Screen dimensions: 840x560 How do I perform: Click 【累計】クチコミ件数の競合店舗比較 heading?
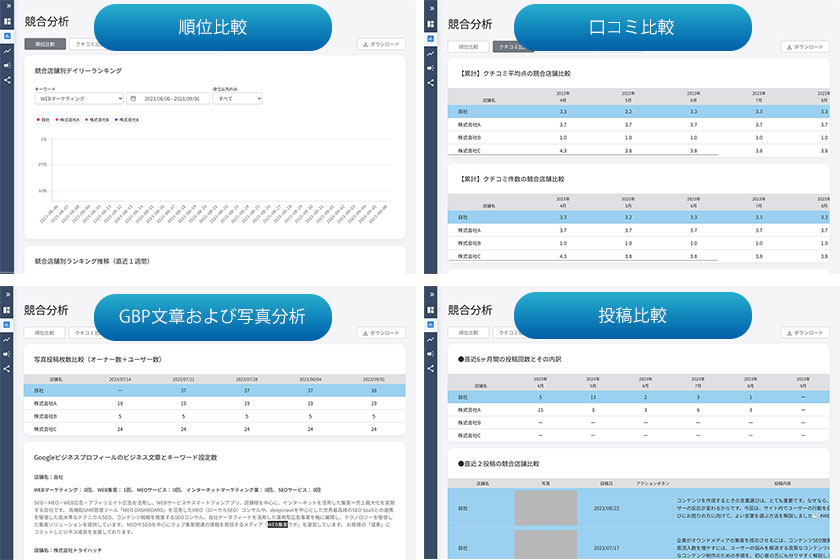(x=511, y=179)
